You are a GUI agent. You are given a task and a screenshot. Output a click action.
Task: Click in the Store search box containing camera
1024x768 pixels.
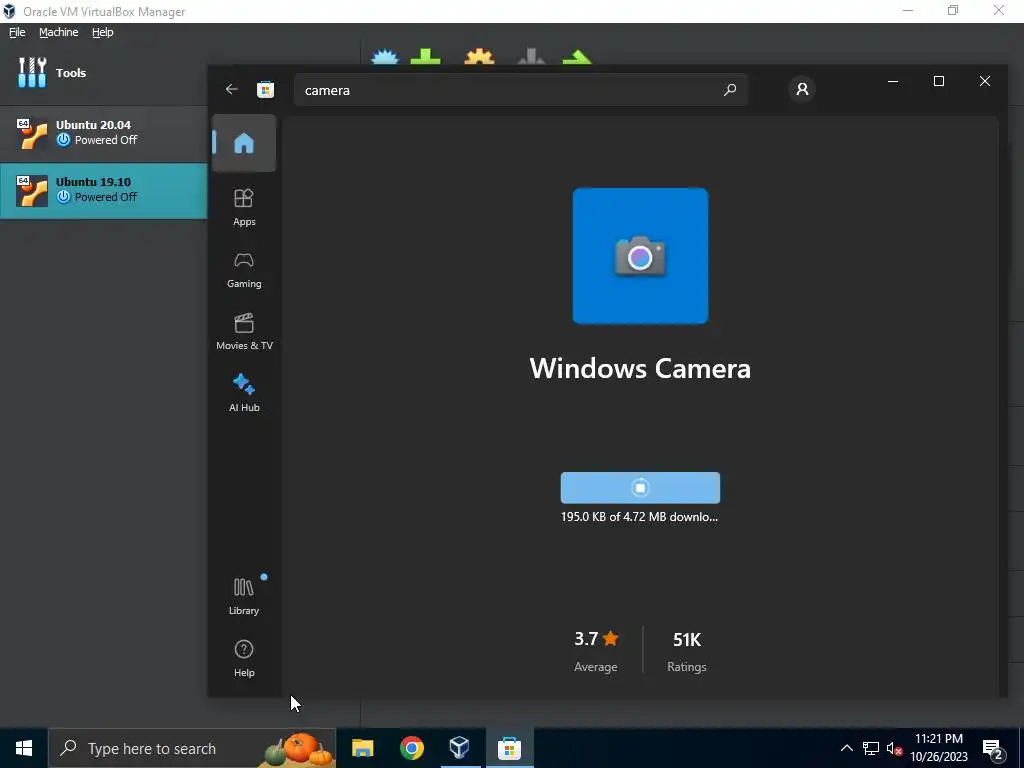click(x=520, y=90)
